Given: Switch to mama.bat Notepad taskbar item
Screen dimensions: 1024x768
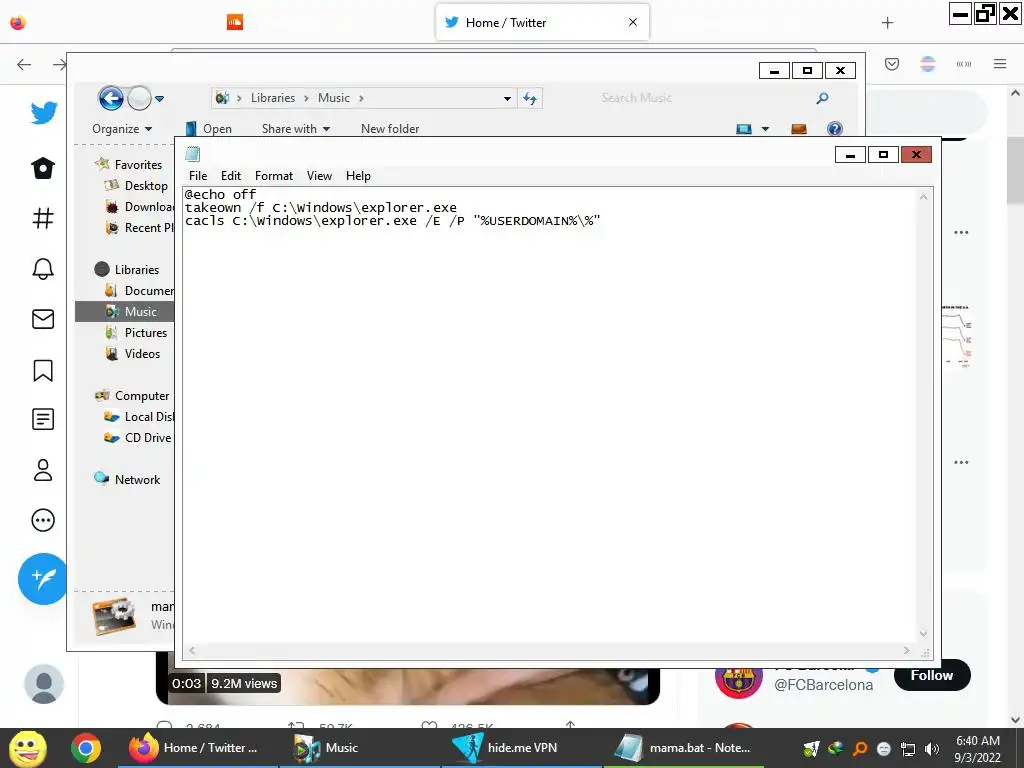Looking at the screenshot, I should (x=684, y=748).
